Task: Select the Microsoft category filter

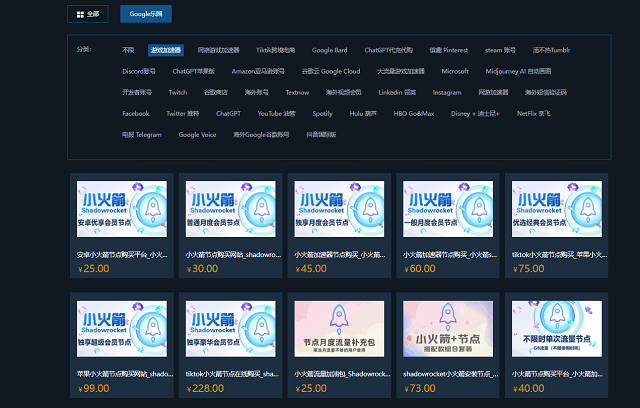Action: point(455,71)
